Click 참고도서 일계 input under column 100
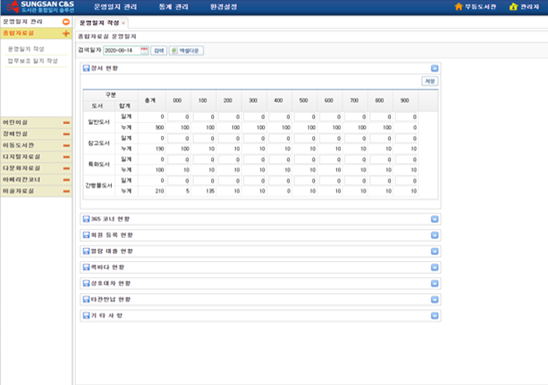Screen dimensions: 548x385 (x=204, y=138)
